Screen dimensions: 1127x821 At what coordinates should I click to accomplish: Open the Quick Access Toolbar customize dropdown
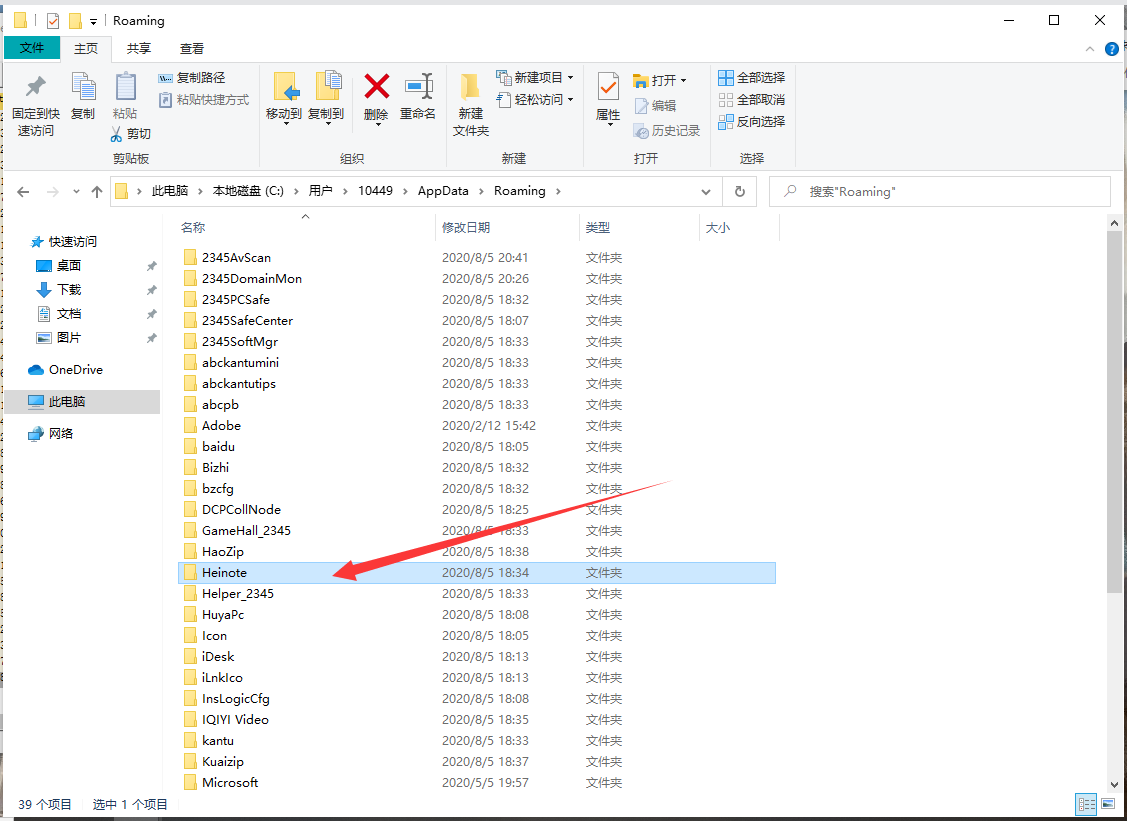point(93,22)
